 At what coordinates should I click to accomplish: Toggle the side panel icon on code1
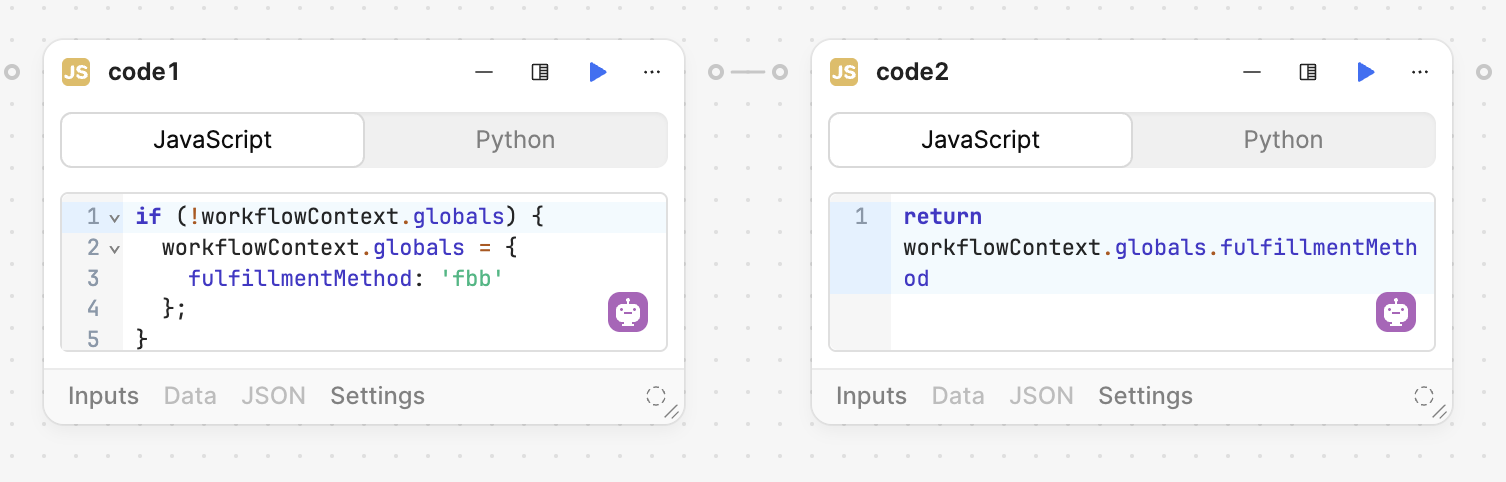point(540,72)
